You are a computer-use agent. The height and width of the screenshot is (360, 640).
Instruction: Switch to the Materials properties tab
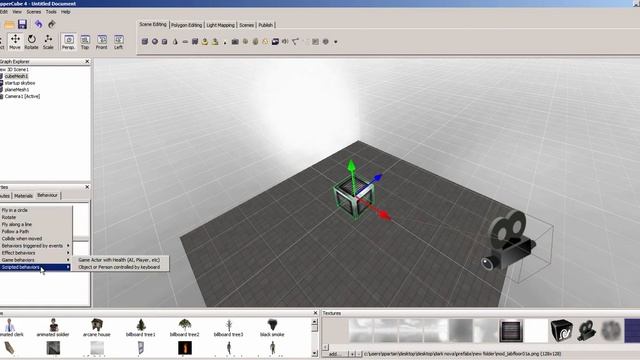coord(23,196)
